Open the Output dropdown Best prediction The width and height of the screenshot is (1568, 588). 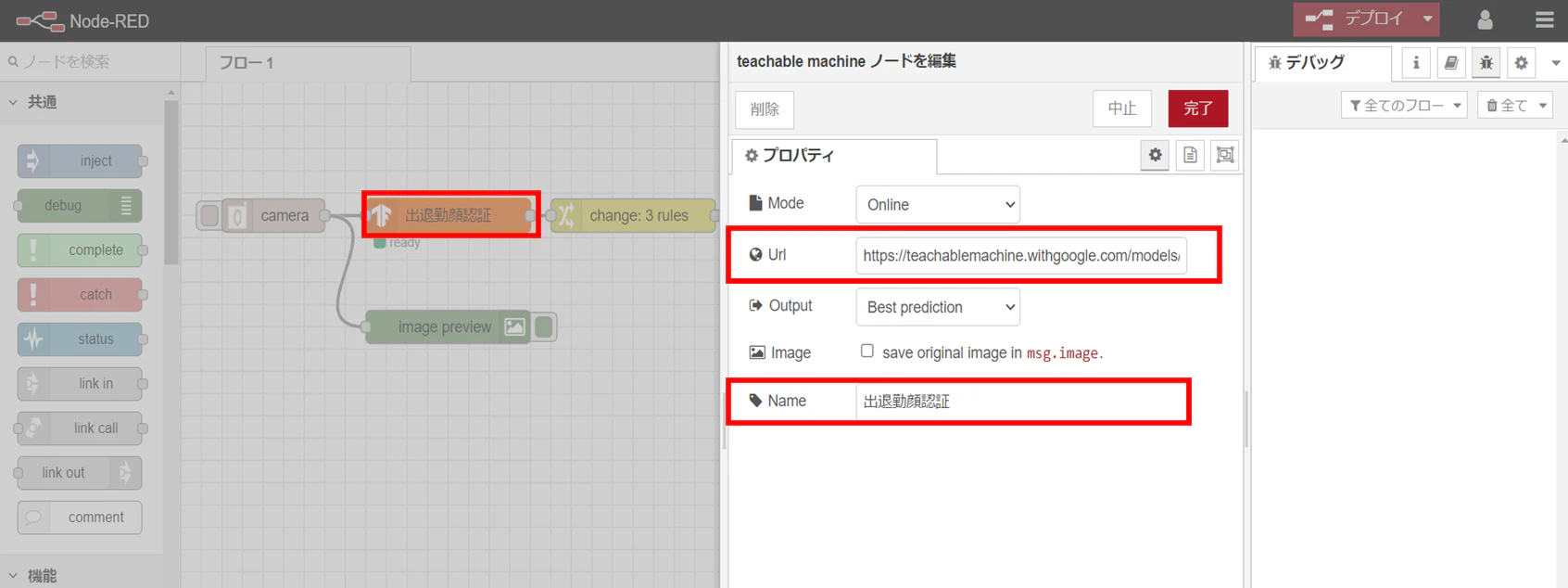pos(938,307)
